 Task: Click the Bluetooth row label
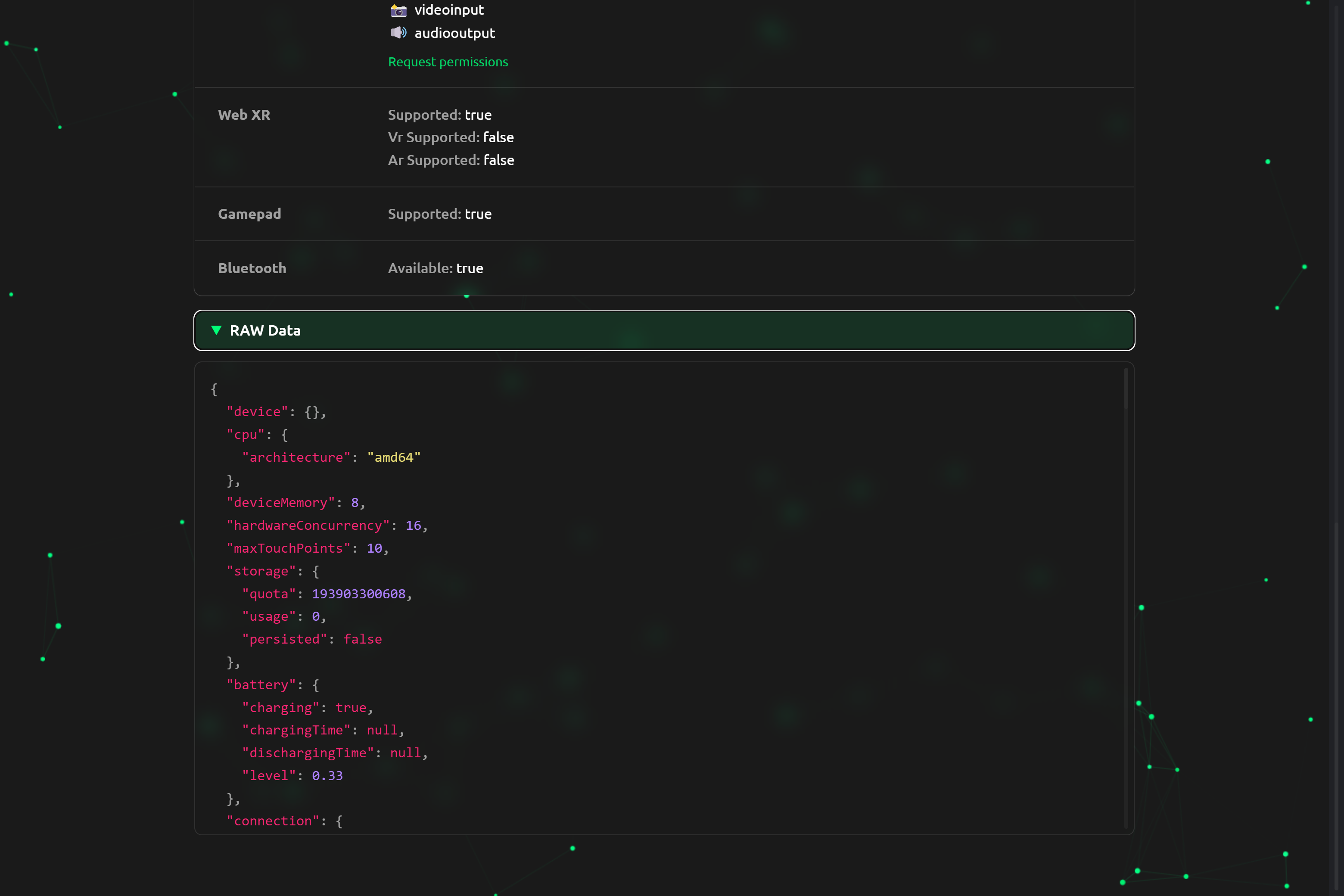point(252,268)
